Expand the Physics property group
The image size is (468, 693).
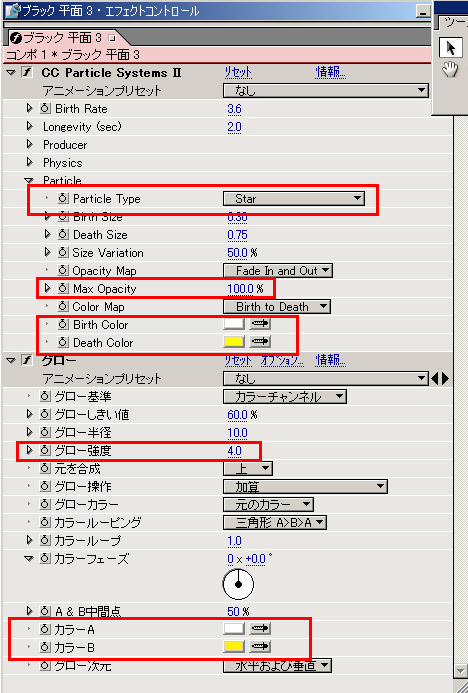pyautogui.click(x=30, y=162)
